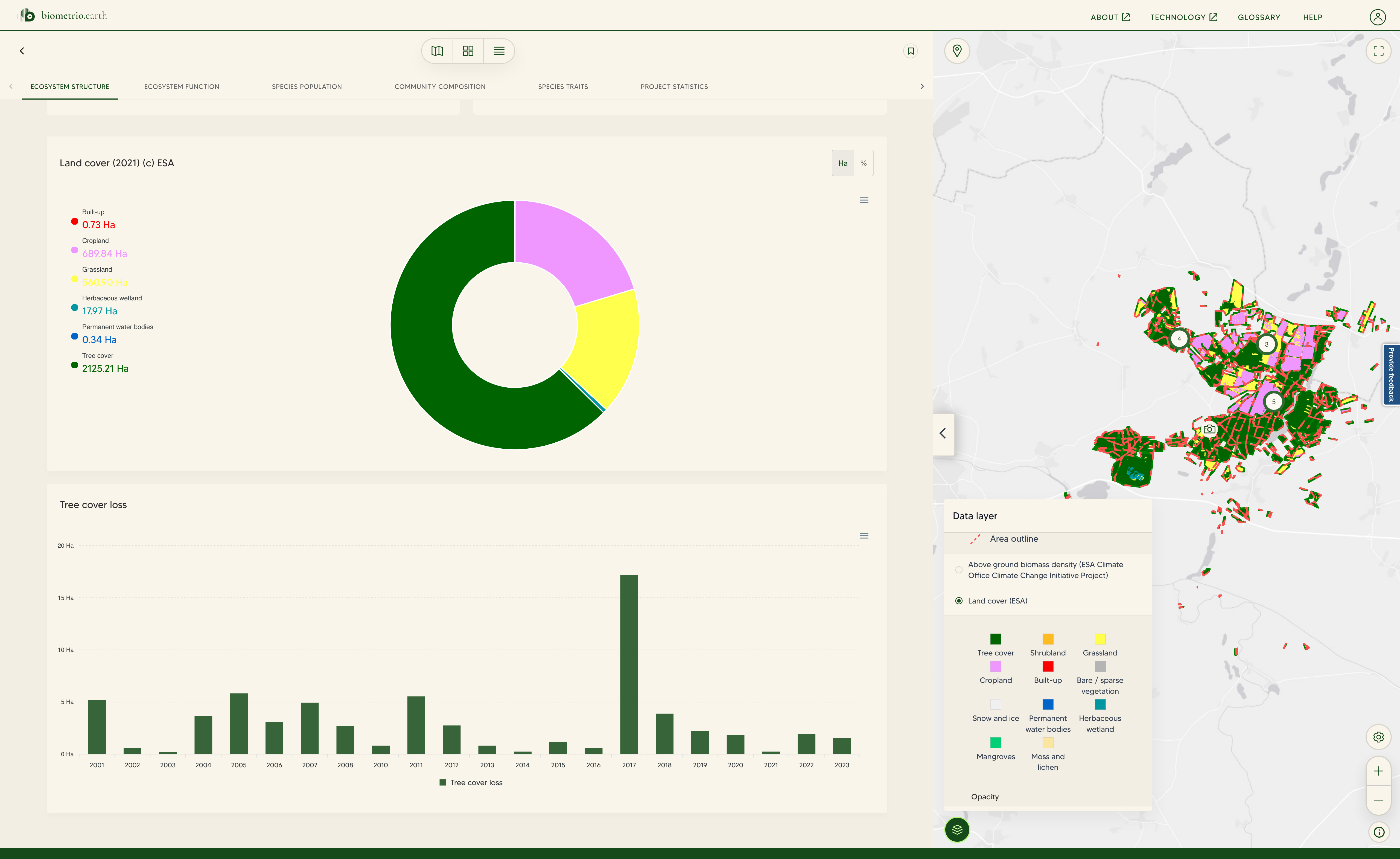The width and height of the screenshot is (1400, 859).
Task: Click the map location pin button
Action: (x=957, y=51)
